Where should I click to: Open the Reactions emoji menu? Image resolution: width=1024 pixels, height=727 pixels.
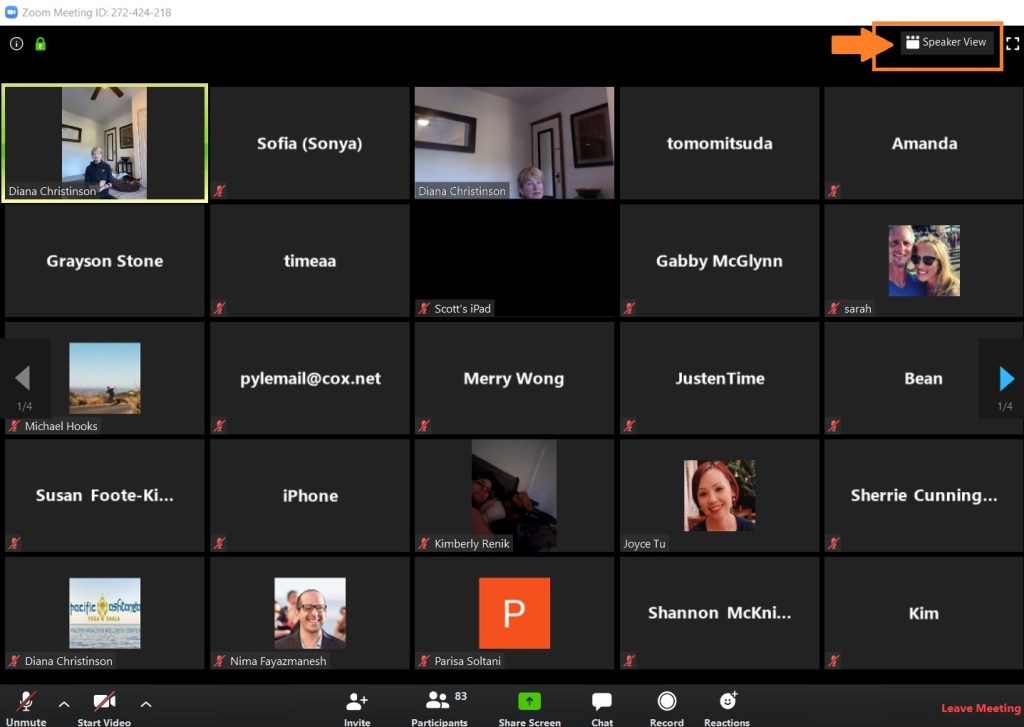point(727,703)
